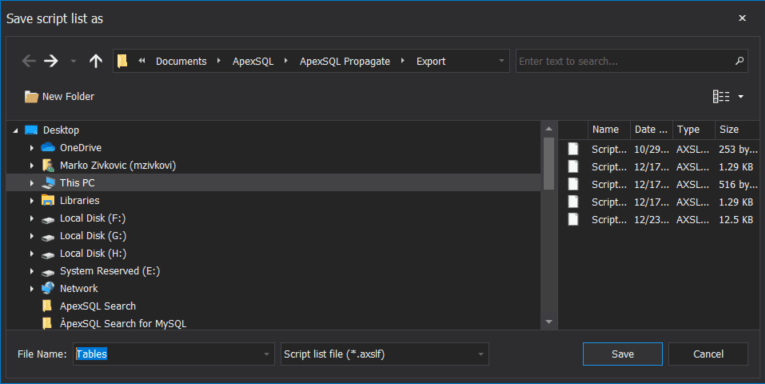Expand Local Disk (H:) node
The width and height of the screenshot is (765, 384).
(x=32, y=253)
